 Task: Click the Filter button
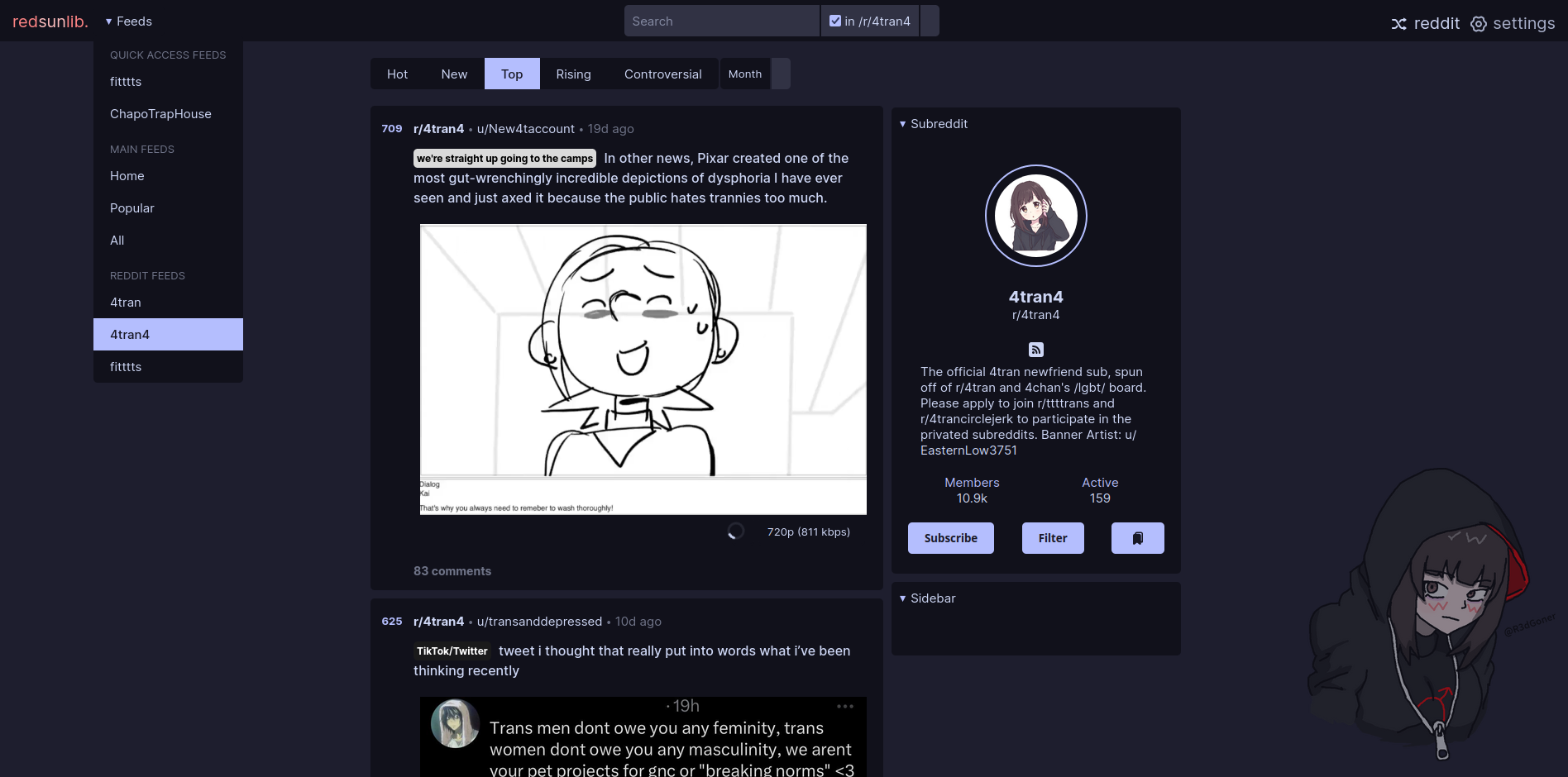(1053, 538)
